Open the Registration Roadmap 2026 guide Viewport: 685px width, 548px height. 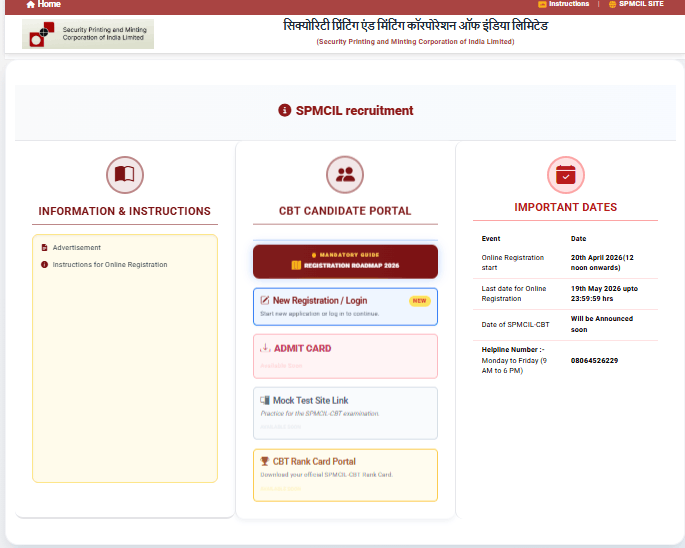coord(345,261)
